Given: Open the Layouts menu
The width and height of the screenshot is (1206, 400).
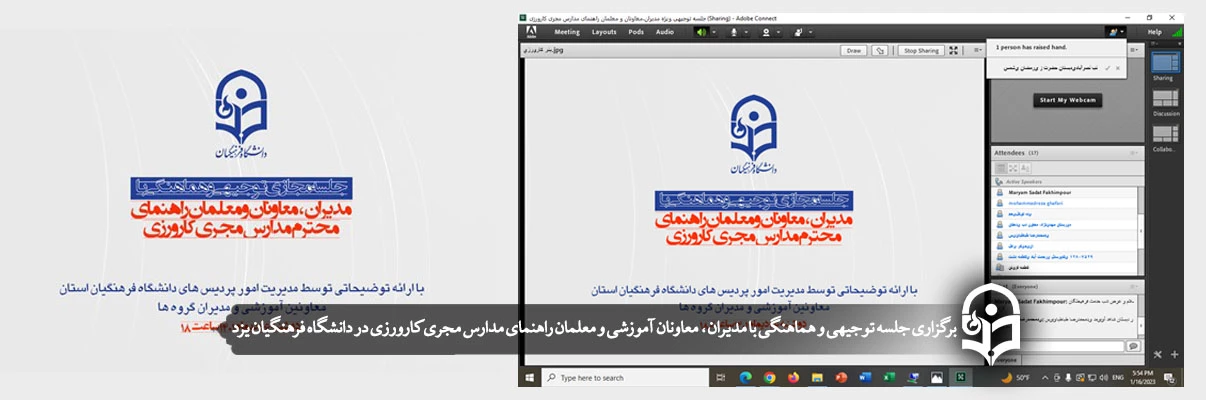Looking at the screenshot, I should point(604,32).
